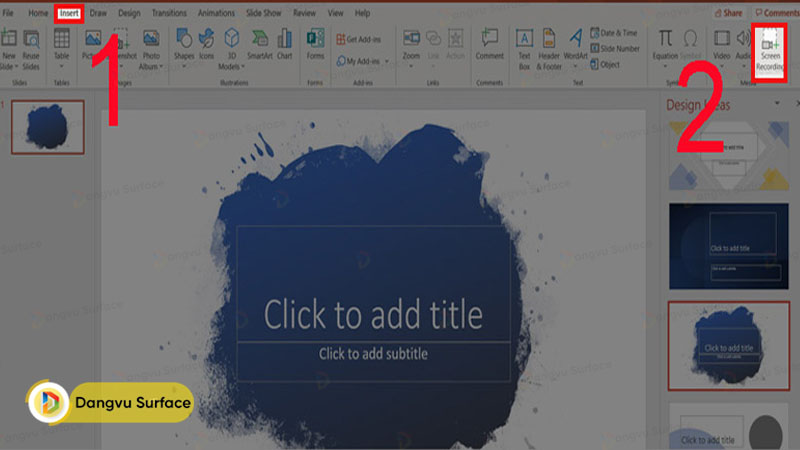Viewport: 800px width, 450px height.
Task: Expand the My Add-ins dropdown arrow
Action: (x=387, y=61)
